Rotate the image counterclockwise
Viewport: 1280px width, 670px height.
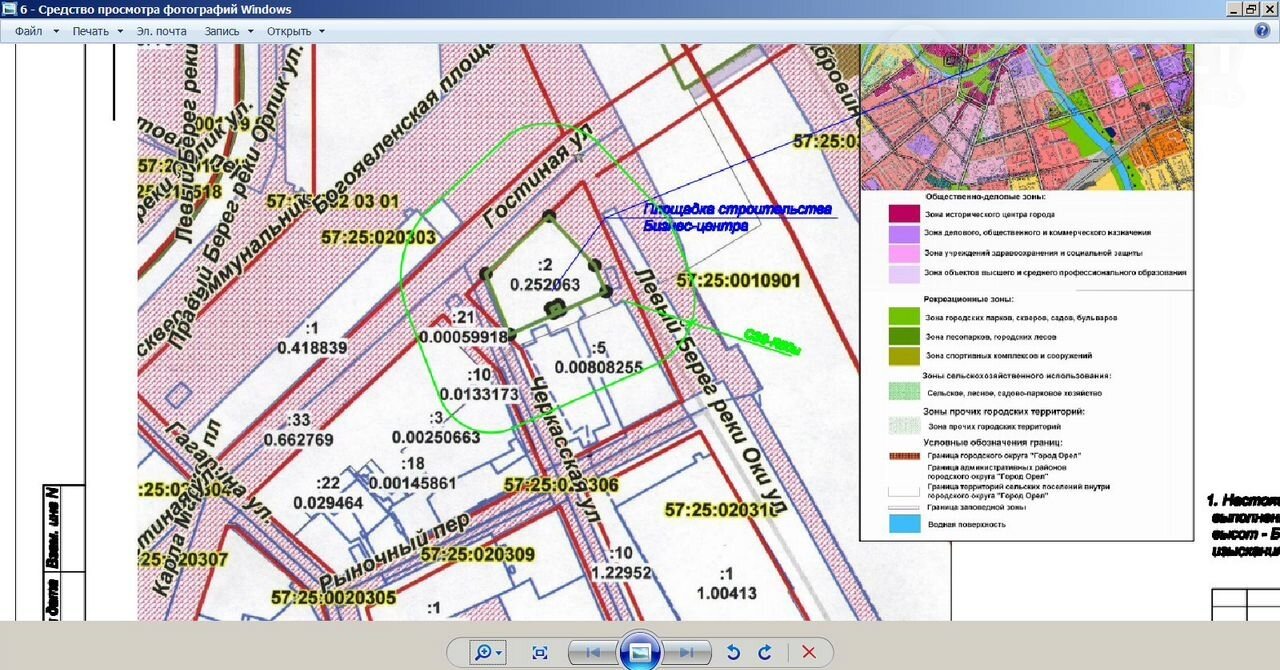pyautogui.click(x=733, y=652)
